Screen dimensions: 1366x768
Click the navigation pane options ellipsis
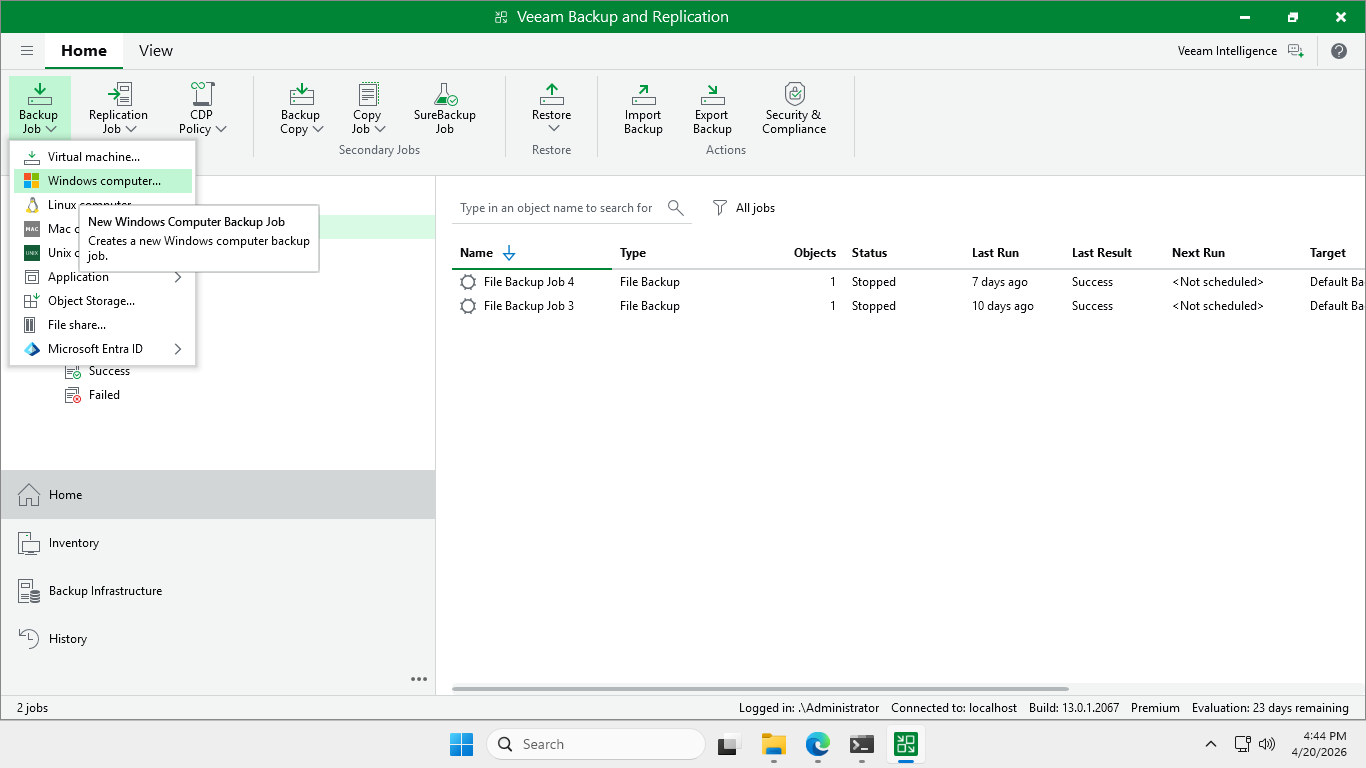[419, 679]
